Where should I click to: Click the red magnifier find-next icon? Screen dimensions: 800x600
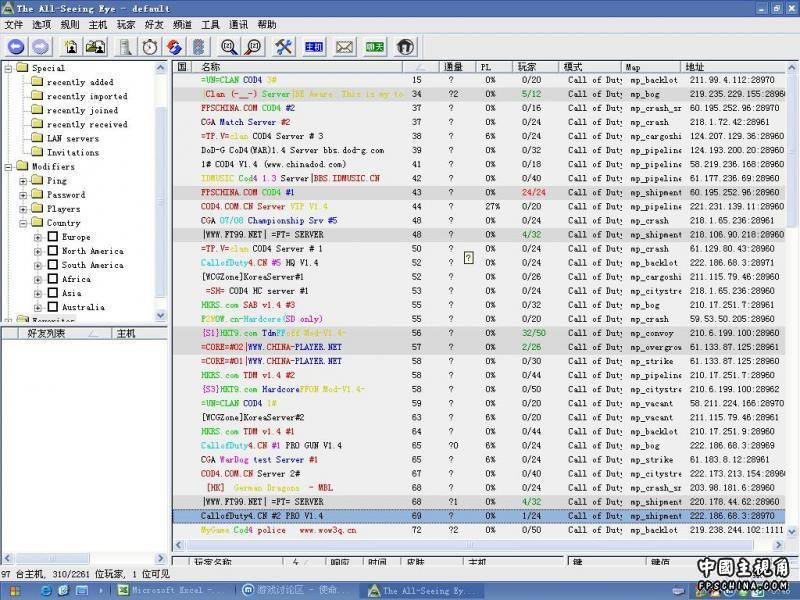[x=254, y=47]
